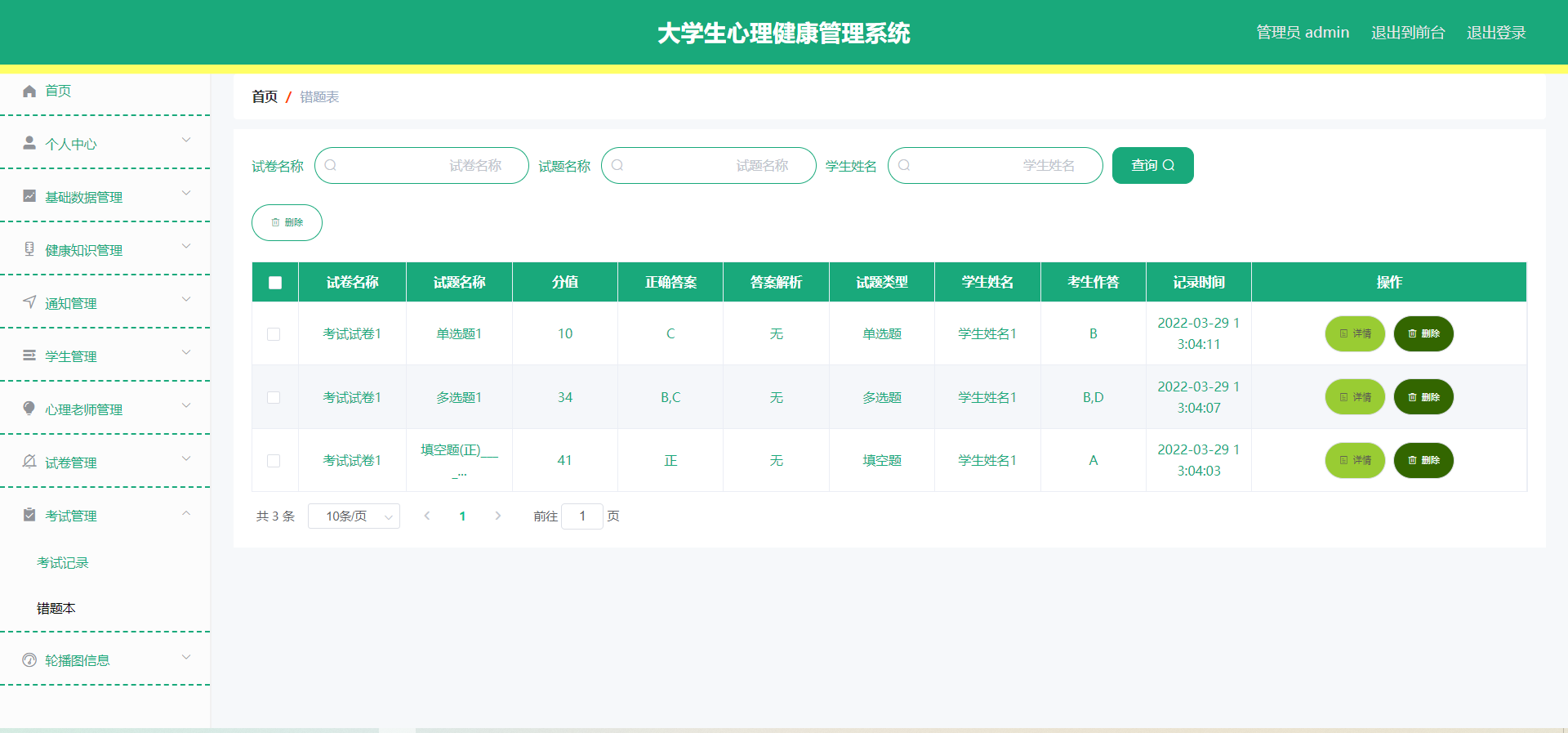Click the chart icon next to 基础数据管理
Viewport: 1568px width, 733px height.
(29, 196)
